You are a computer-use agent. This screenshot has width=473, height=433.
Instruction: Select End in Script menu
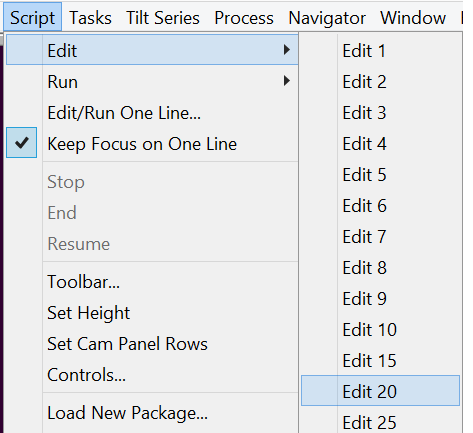click(152, 213)
